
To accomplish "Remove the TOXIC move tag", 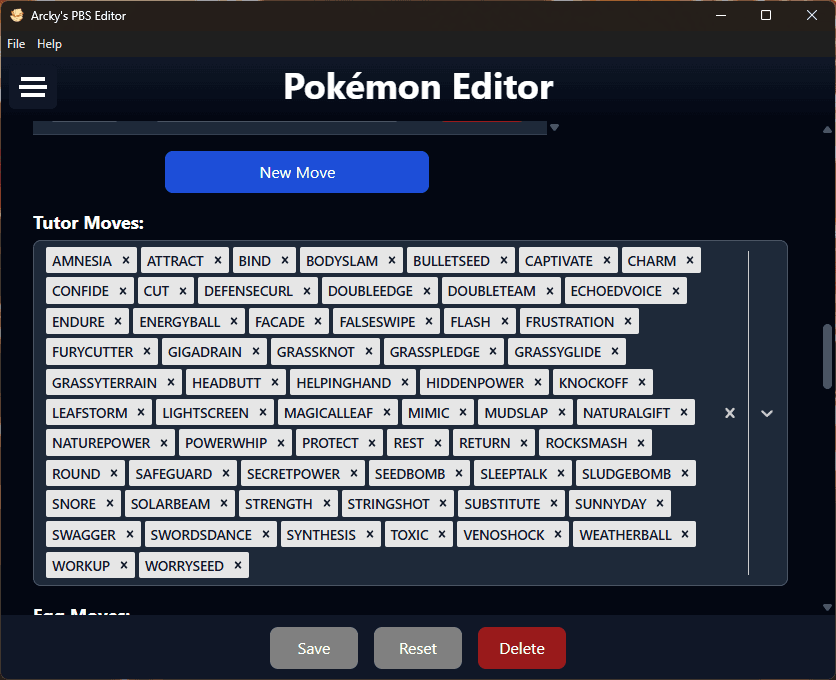I will [x=443, y=535].
